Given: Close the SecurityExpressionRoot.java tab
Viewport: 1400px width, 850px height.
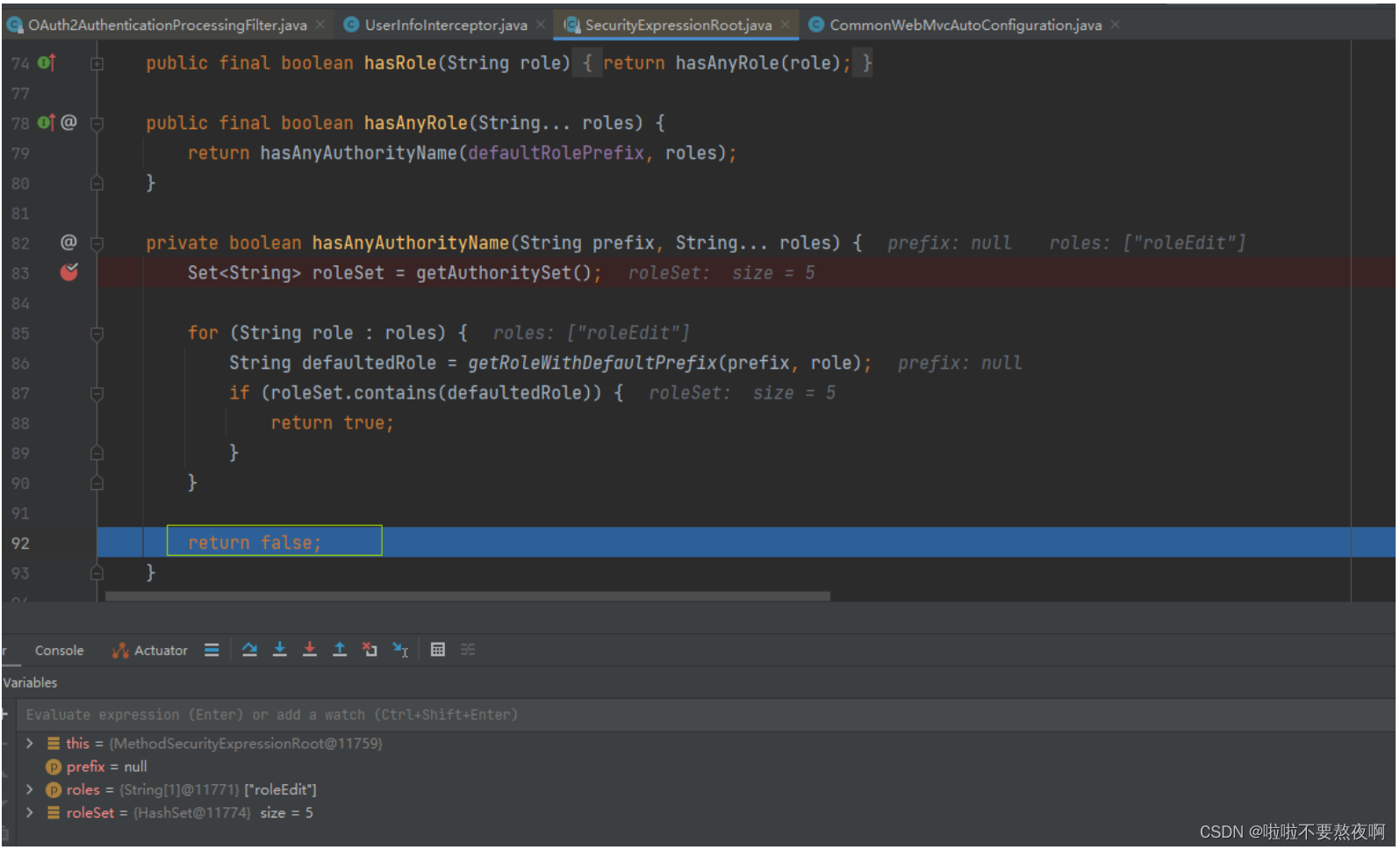Looking at the screenshot, I should (x=786, y=25).
